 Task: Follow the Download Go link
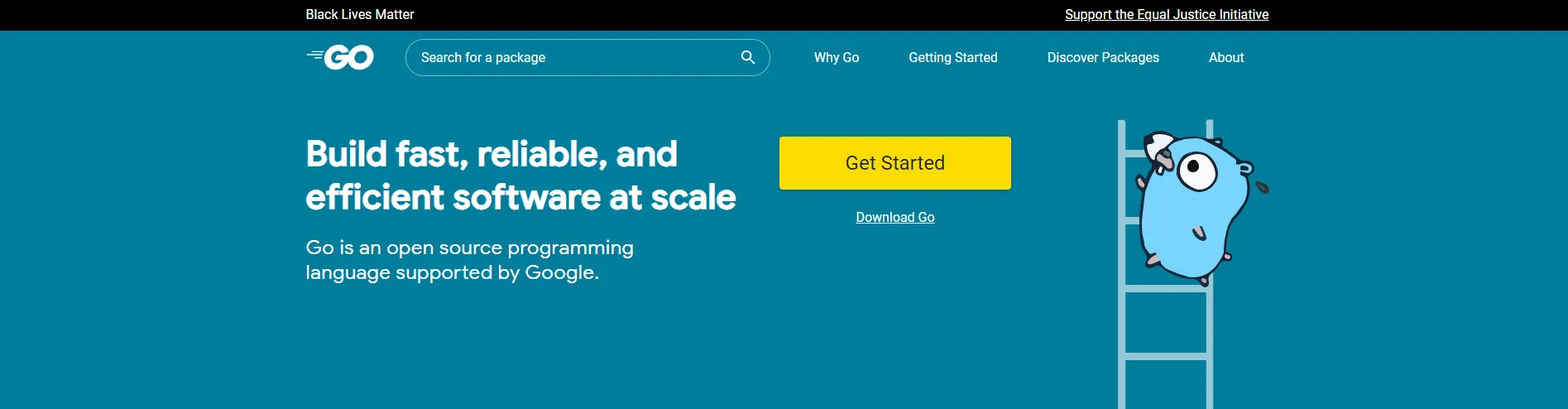click(894, 217)
